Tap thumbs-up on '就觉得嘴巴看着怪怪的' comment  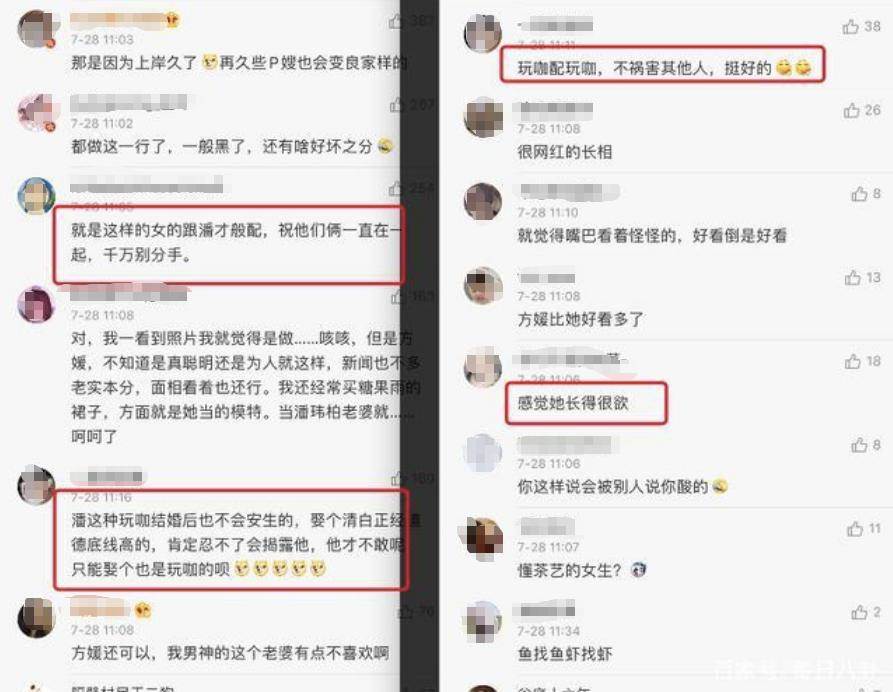[859, 194]
